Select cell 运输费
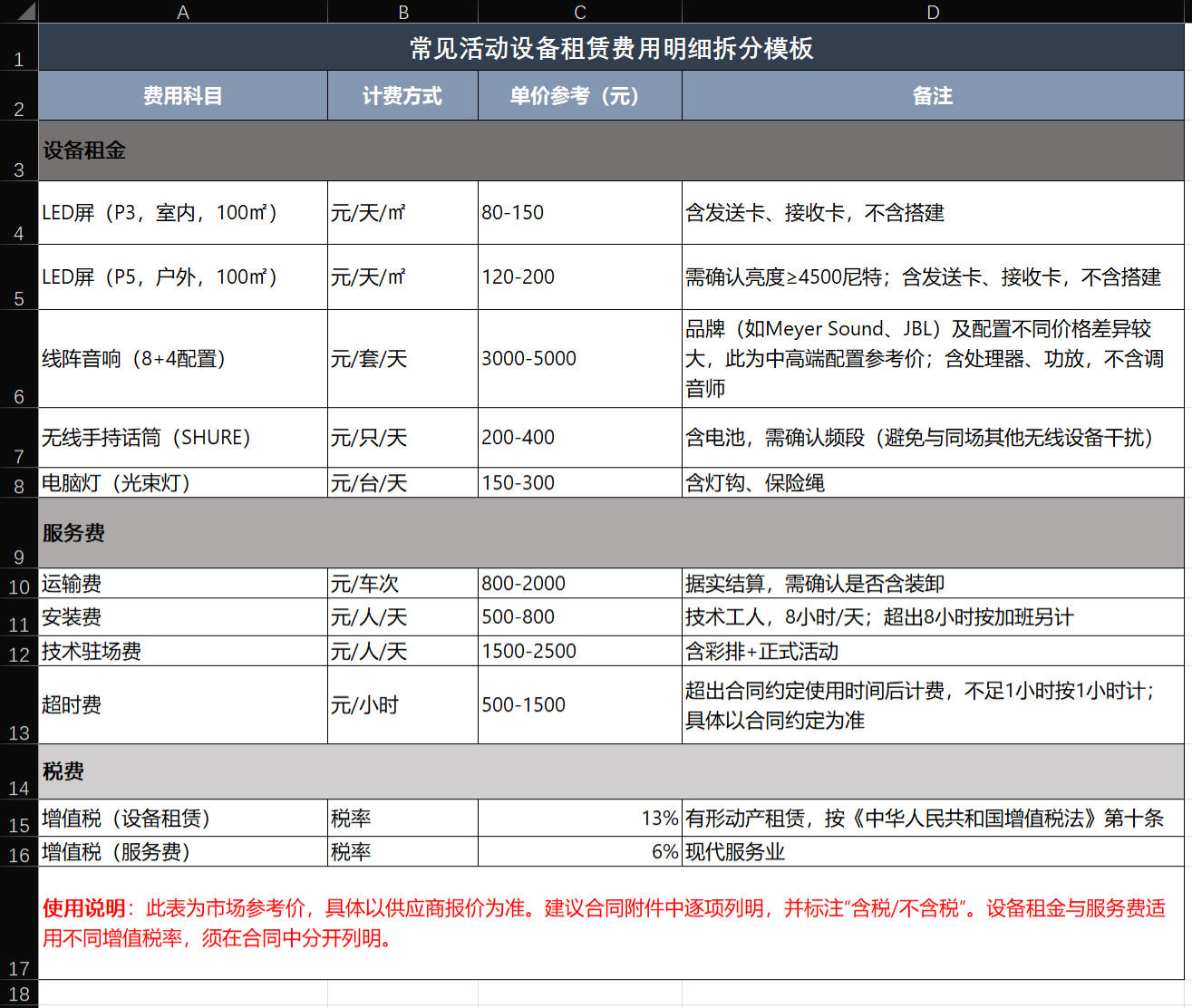The image size is (1192, 1008). click(x=183, y=583)
